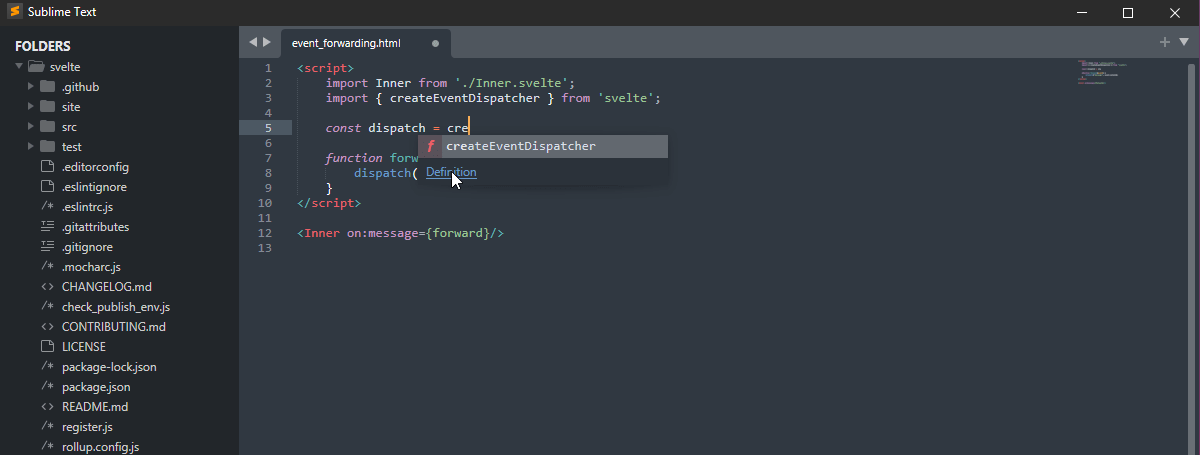The image size is (1200, 455).
Task: Click the './Inner.svelte' import string
Action: (511, 83)
